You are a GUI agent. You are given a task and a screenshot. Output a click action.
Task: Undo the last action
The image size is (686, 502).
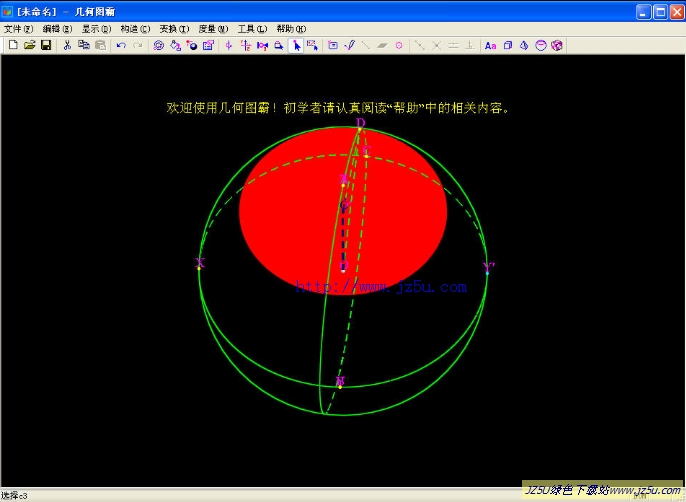(121, 45)
